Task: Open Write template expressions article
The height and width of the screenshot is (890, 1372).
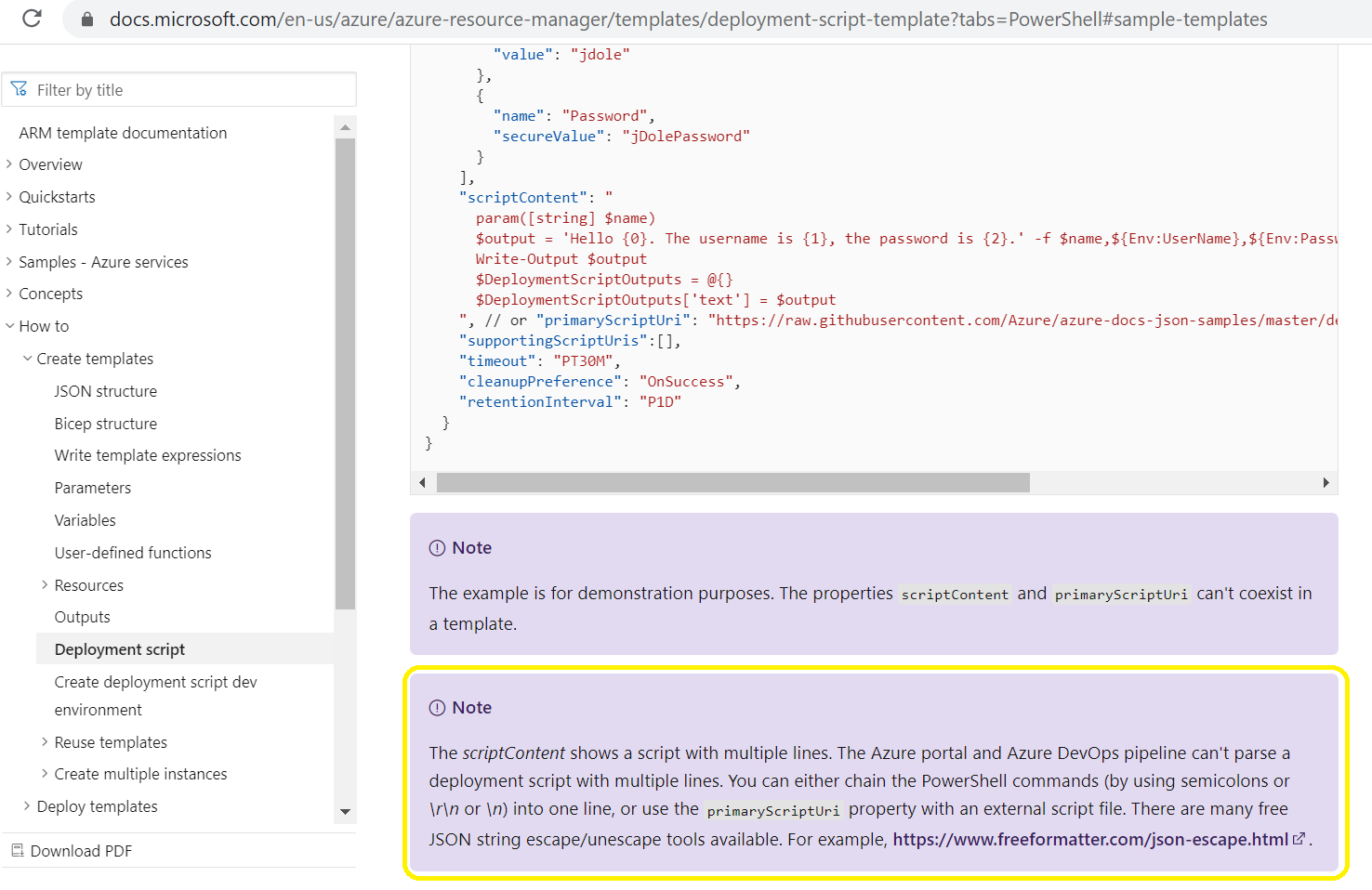Action: tap(148, 455)
